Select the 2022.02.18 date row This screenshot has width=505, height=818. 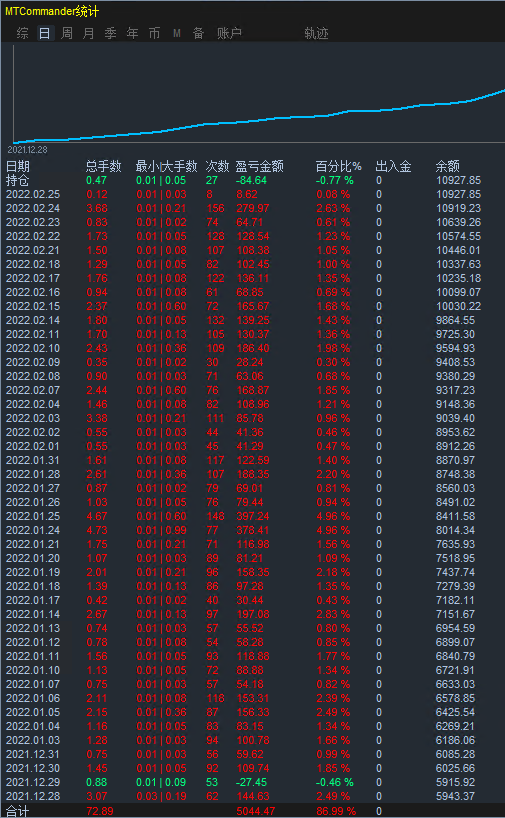[33, 264]
